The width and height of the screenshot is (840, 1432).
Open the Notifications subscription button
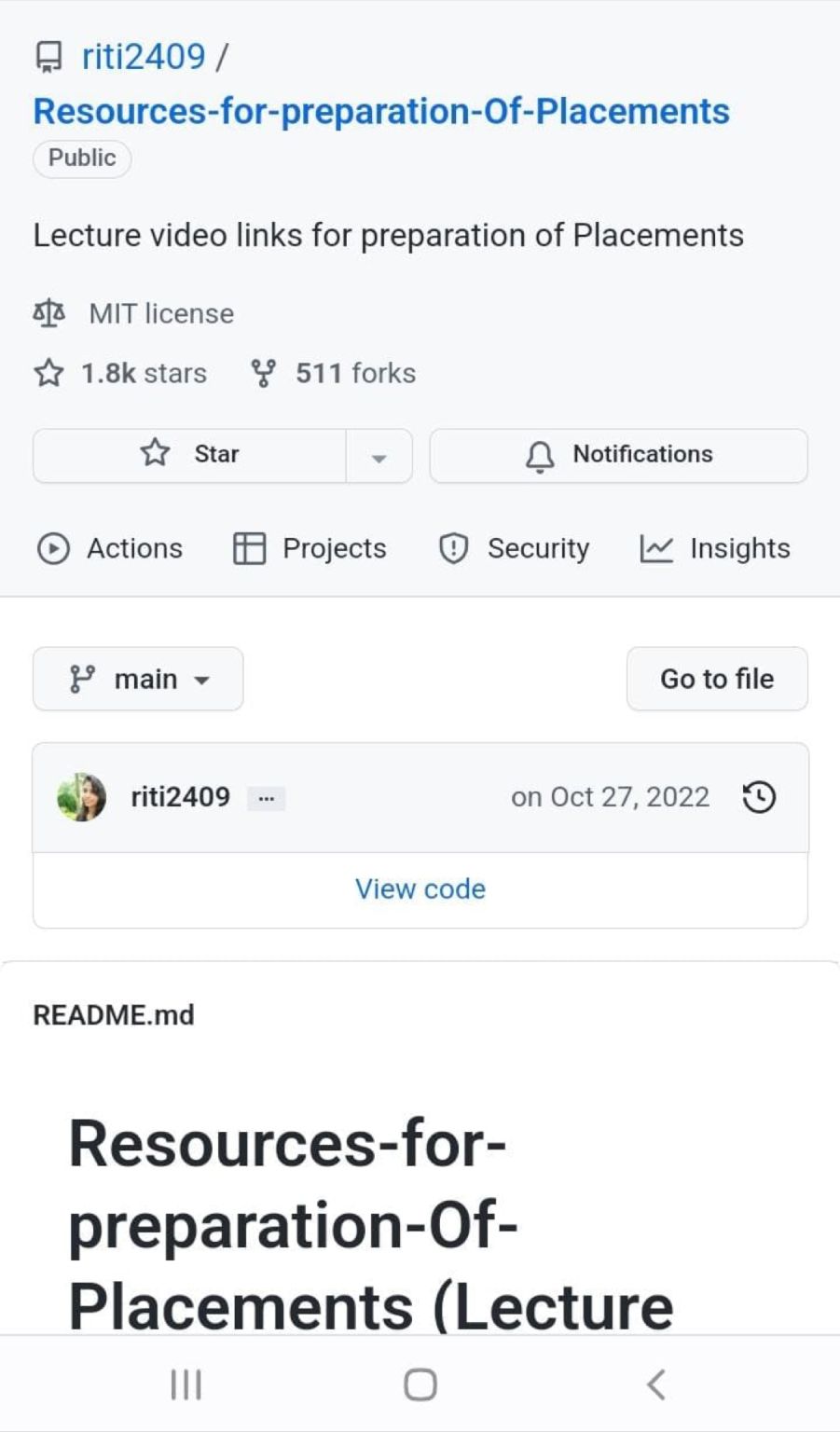[618, 455]
